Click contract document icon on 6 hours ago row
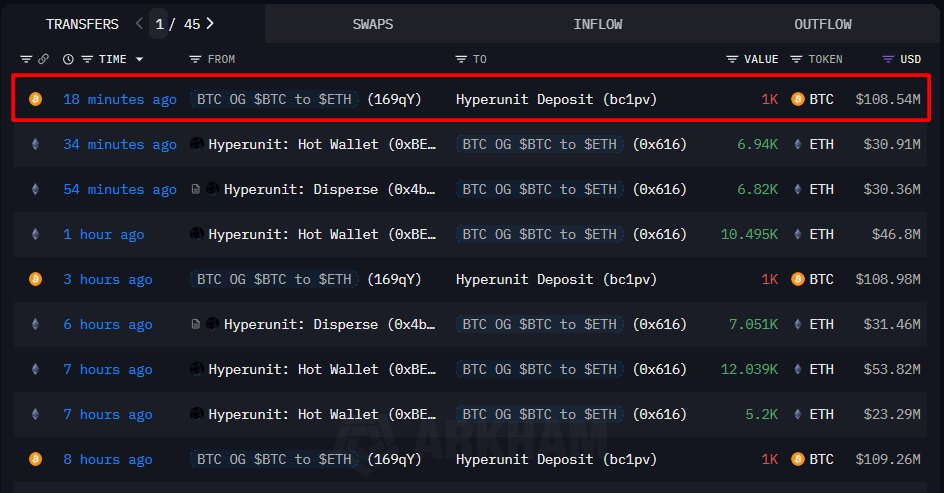944x493 pixels. [x=196, y=324]
